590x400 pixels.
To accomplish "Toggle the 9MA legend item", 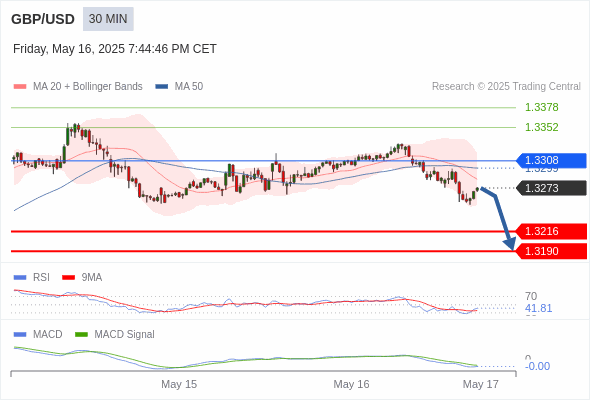I will 82,277.
